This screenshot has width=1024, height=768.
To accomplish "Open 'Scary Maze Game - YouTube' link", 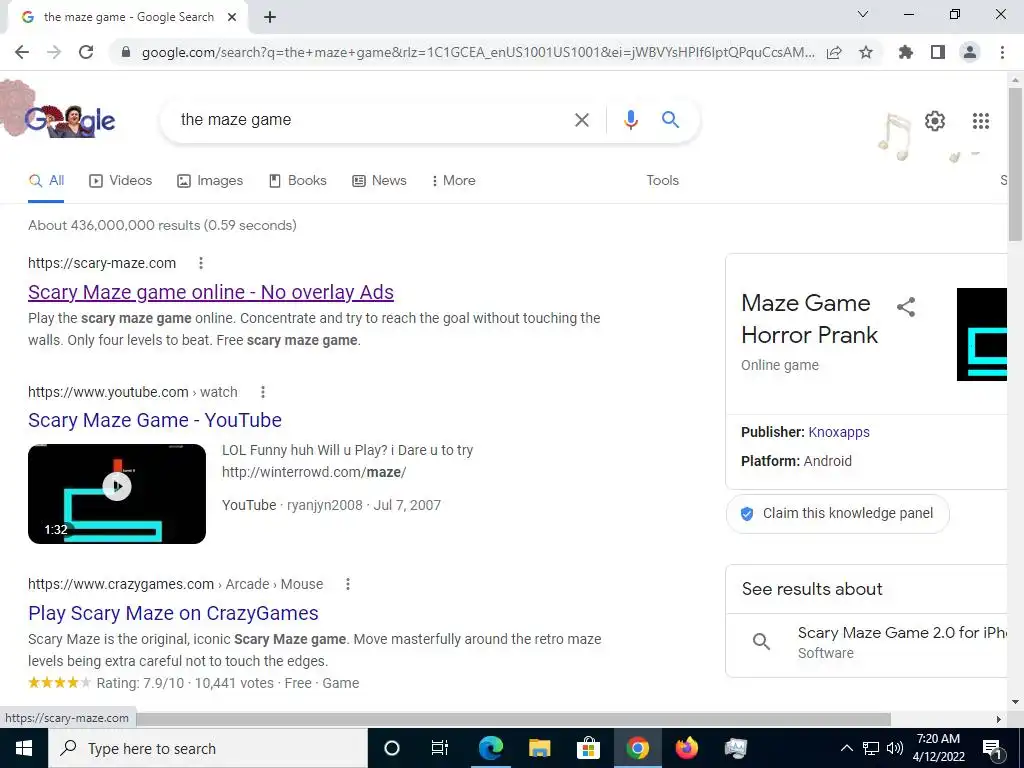I will coord(155,420).
